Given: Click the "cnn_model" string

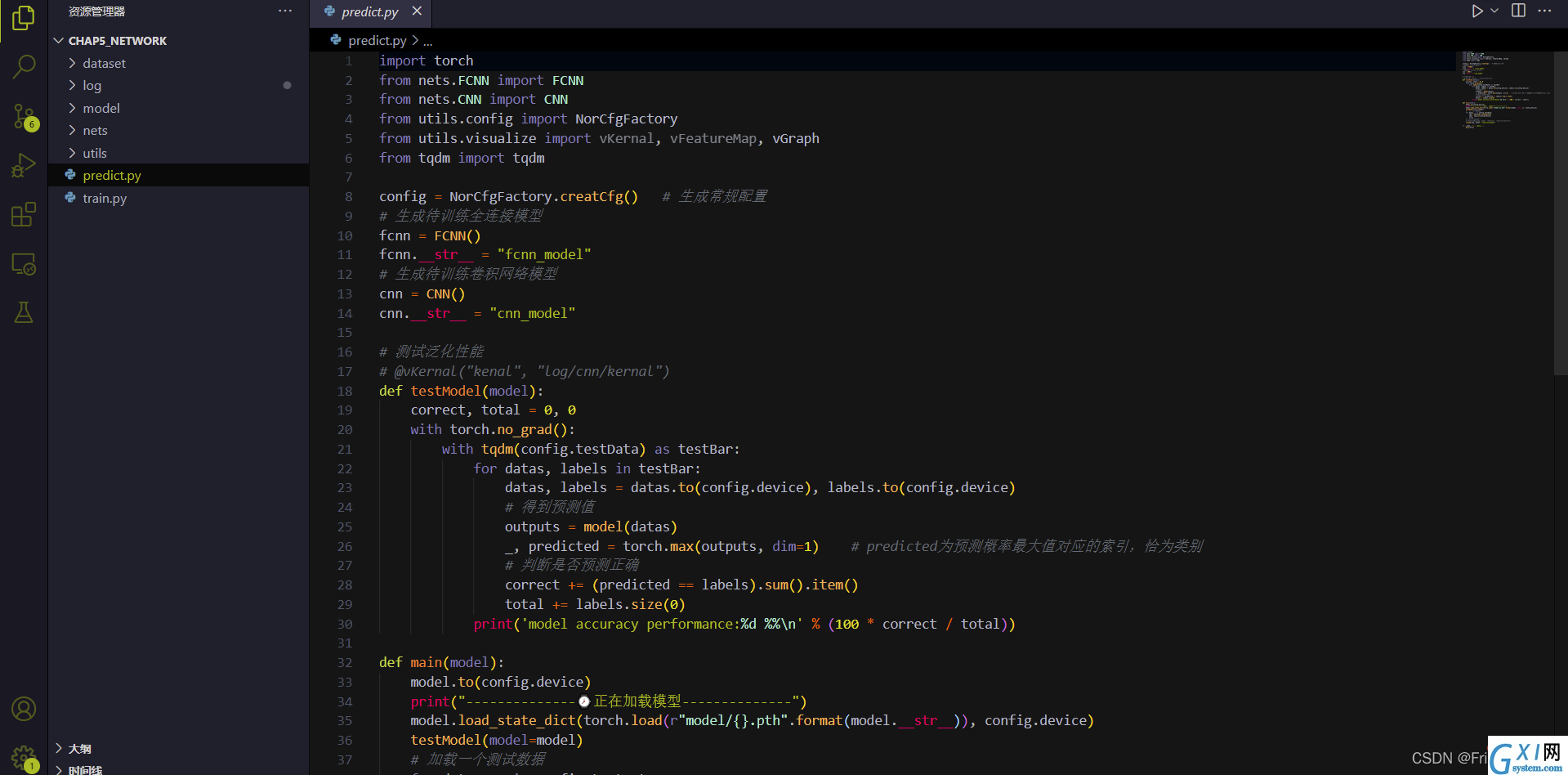Looking at the screenshot, I should point(532,313).
